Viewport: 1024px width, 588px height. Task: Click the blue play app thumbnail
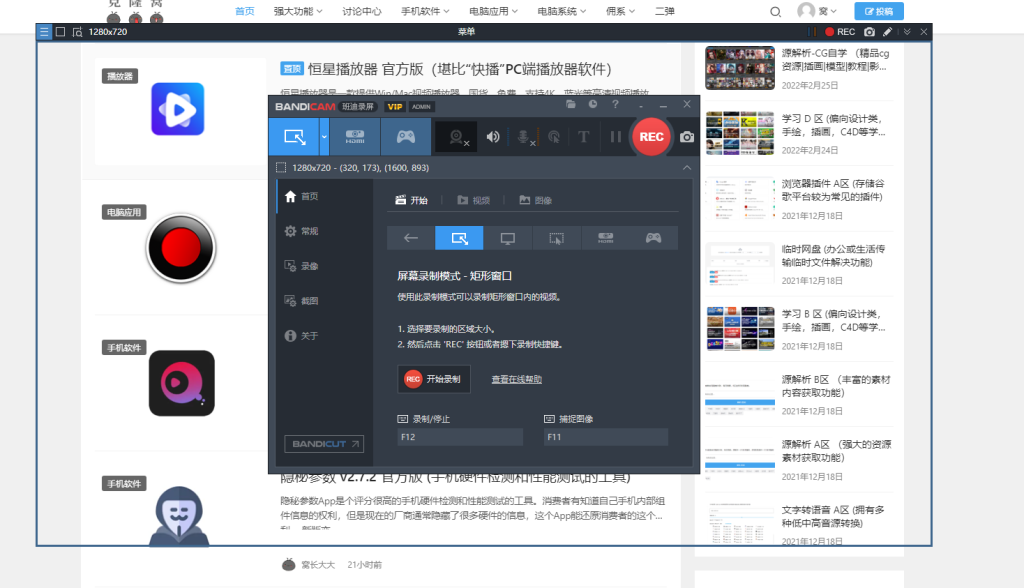(178, 109)
